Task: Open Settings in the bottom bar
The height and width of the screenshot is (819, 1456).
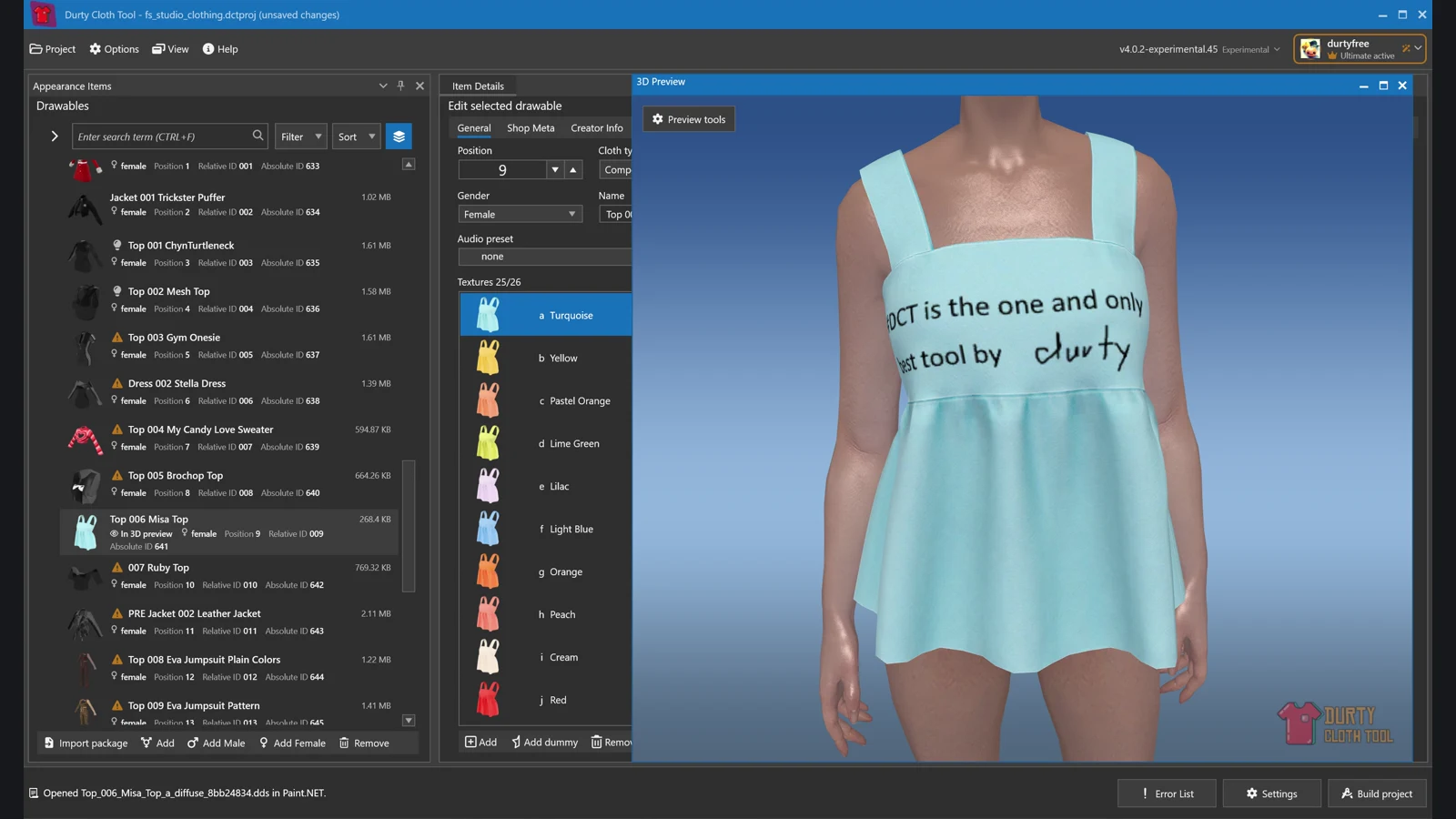Action: click(x=1272, y=794)
